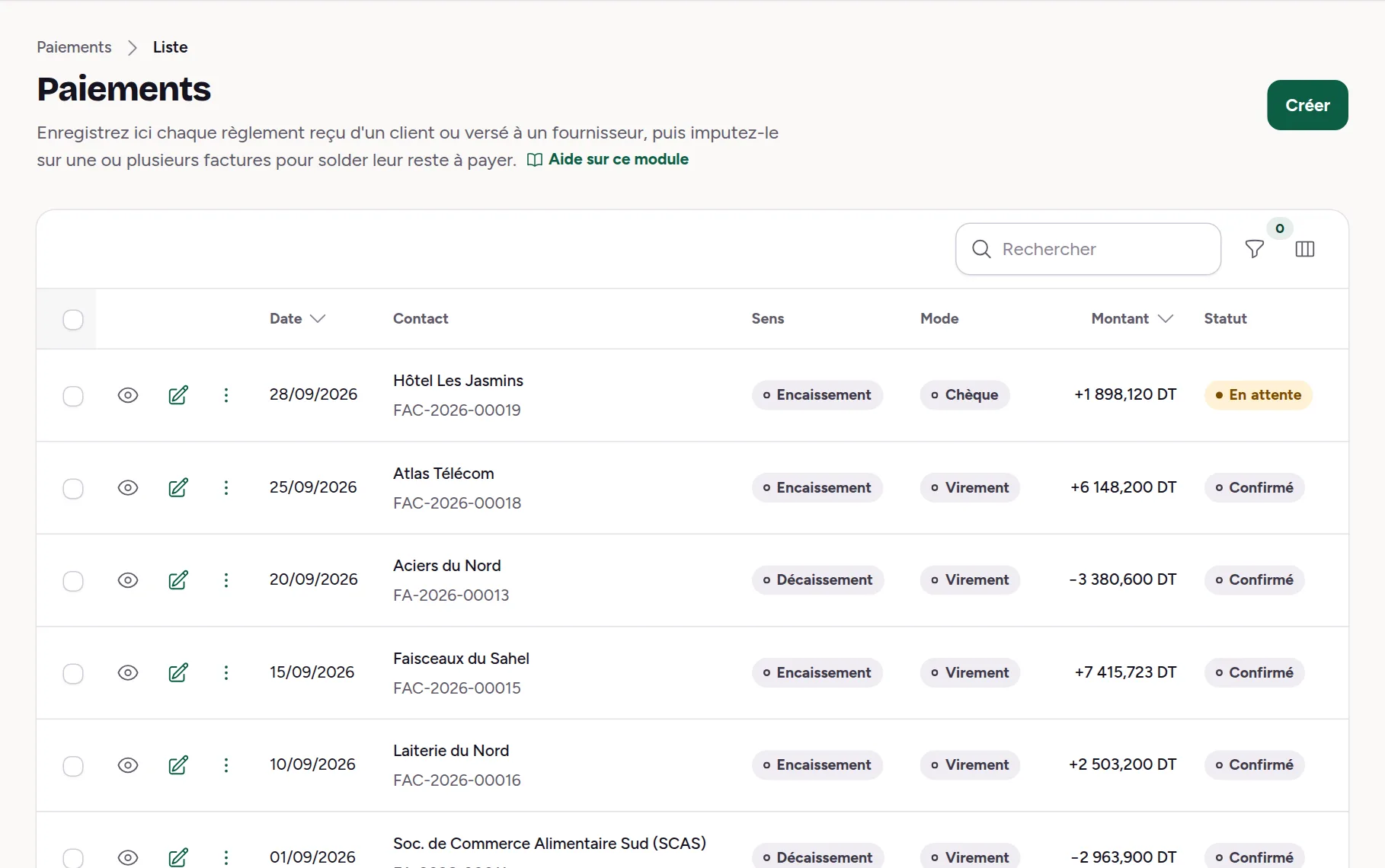The height and width of the screenshot is (868, 1385).
Task: View the SCAS payment dated 01/09/2026
Action: point(128,857)
